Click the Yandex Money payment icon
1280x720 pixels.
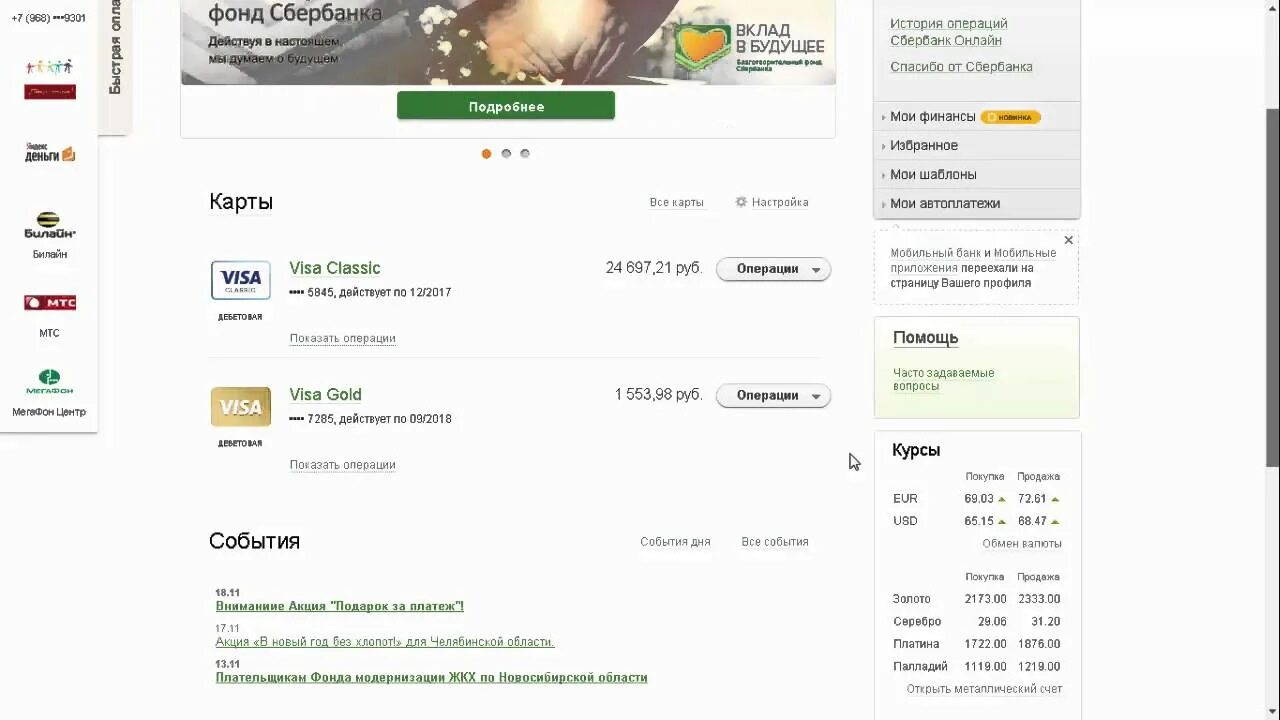point(50,152)
